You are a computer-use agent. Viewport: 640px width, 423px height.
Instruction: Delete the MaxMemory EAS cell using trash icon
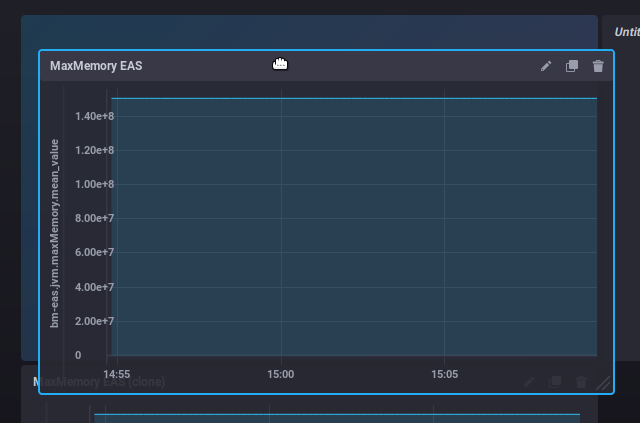coord(598,66)
